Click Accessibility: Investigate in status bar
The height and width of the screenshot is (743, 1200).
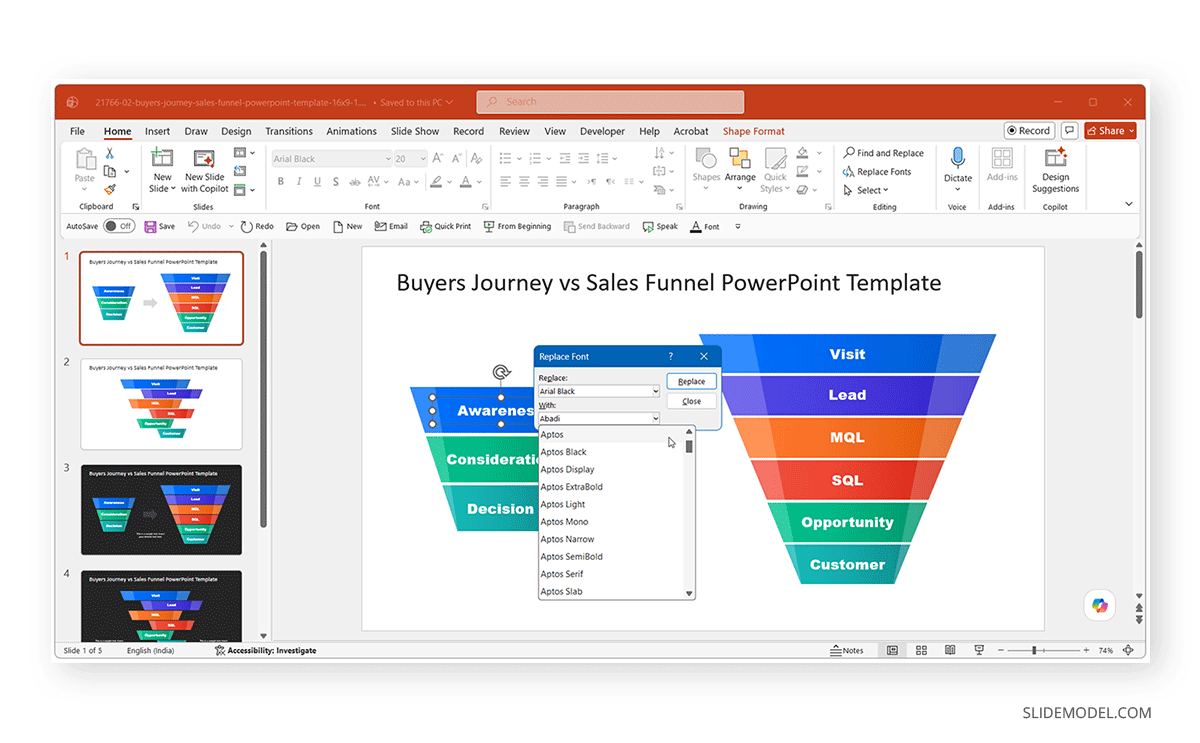tap(265, 650)
